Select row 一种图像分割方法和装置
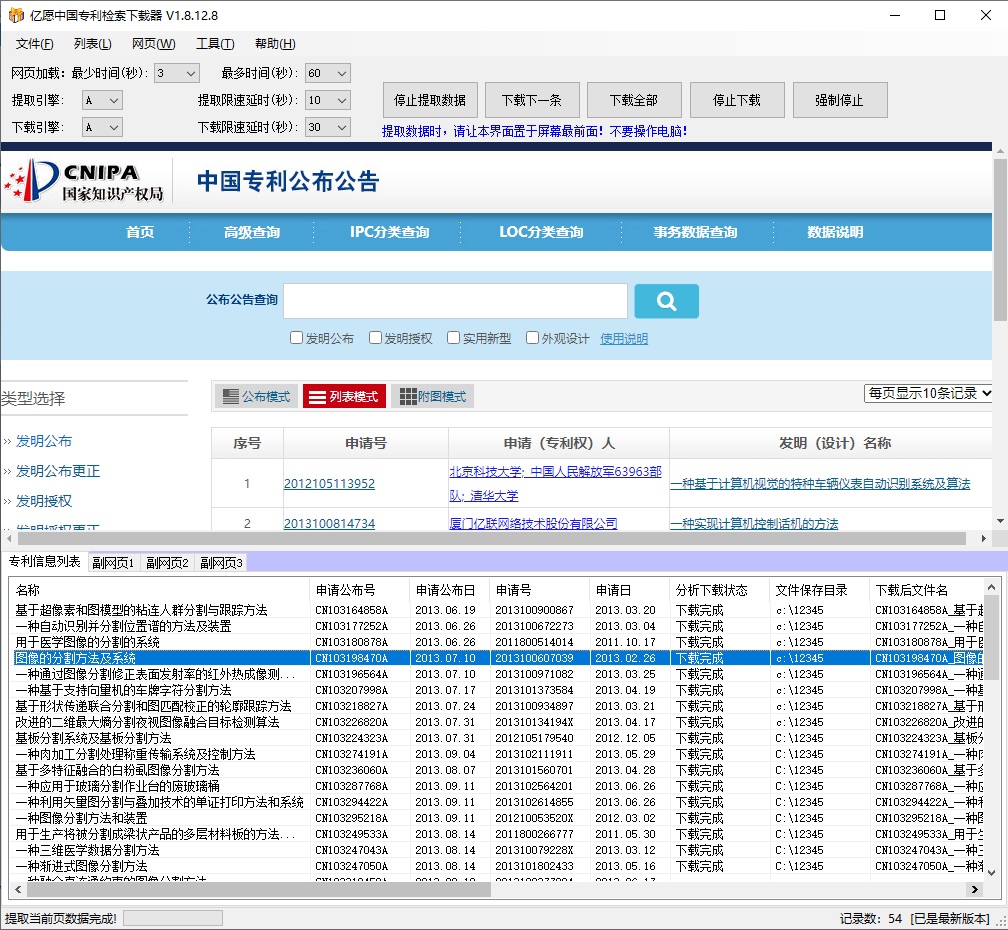 point(497,818)
